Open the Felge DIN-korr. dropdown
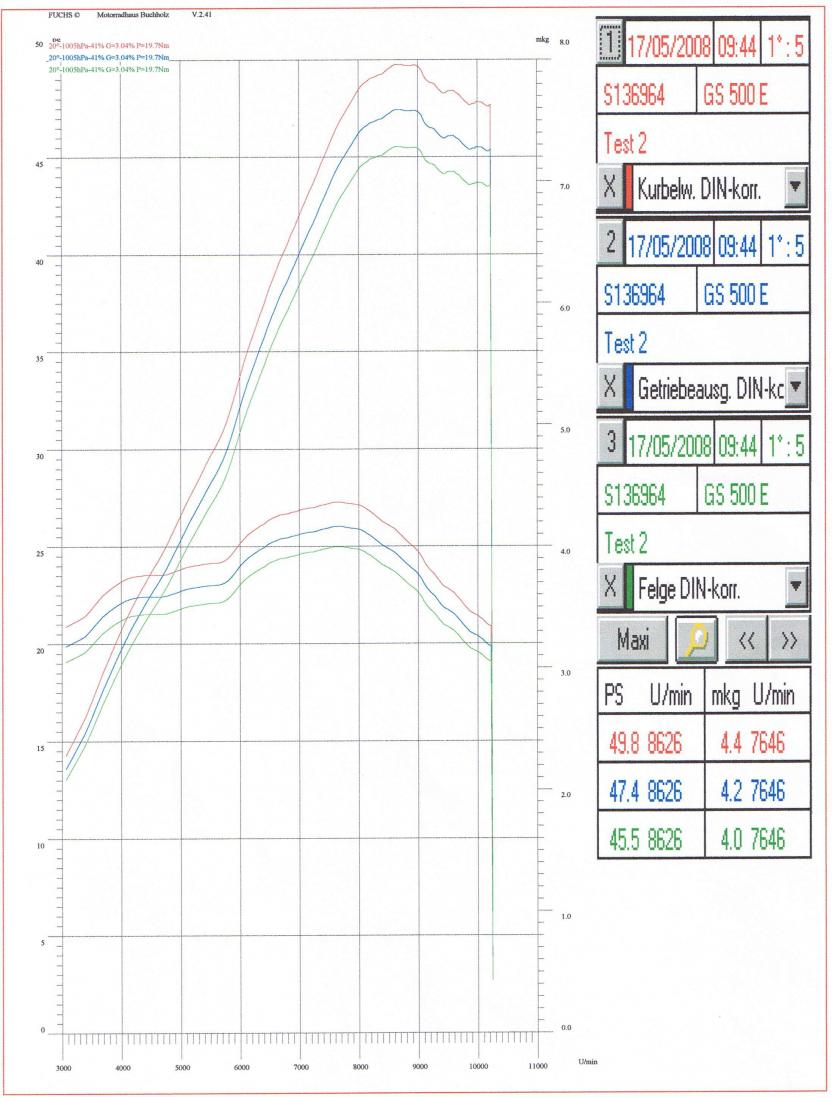The height and width of the screenshot is (1097, 832). tap(795, 589)
